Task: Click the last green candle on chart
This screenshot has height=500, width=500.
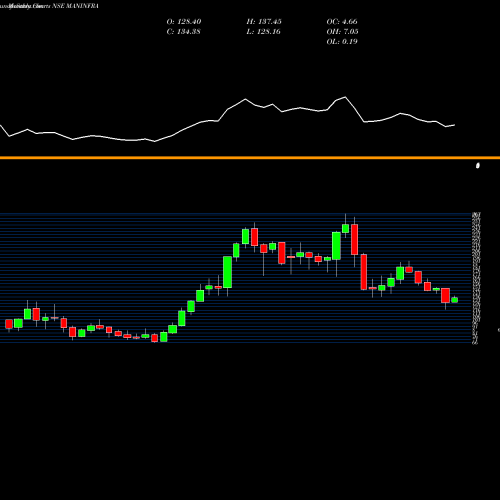Action: [x=455, y=300]
